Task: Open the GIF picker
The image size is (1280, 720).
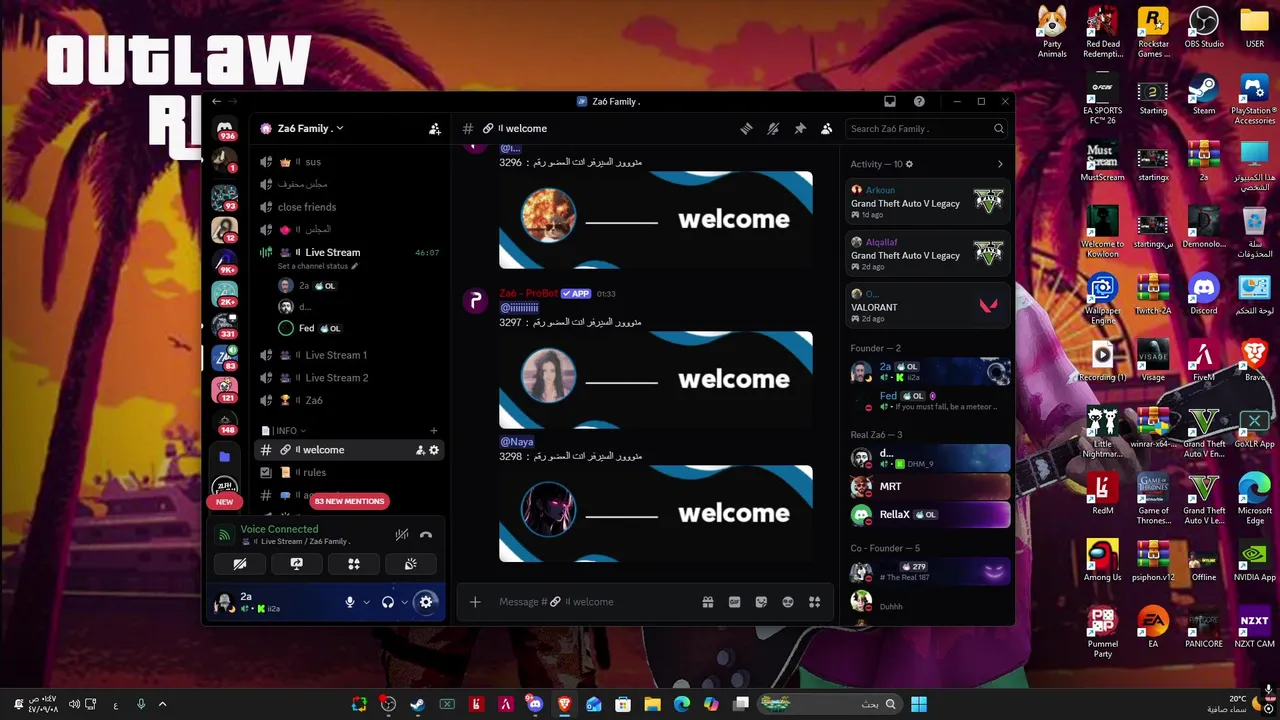Action: click(x=734, y=602)
